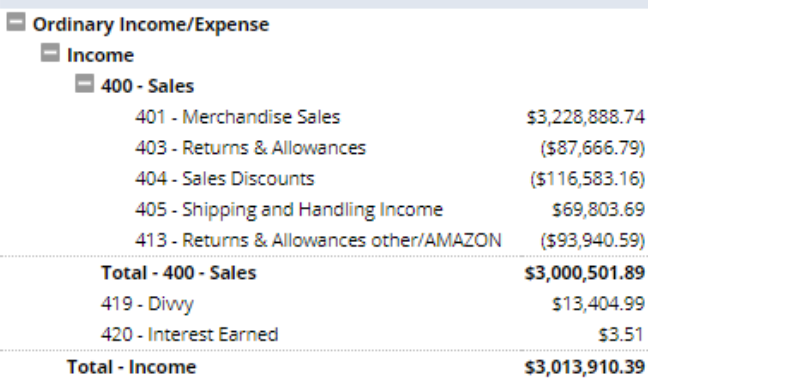Click the ($87,666.79) returns amount
The image size is (786, 384).
(593, 148)
